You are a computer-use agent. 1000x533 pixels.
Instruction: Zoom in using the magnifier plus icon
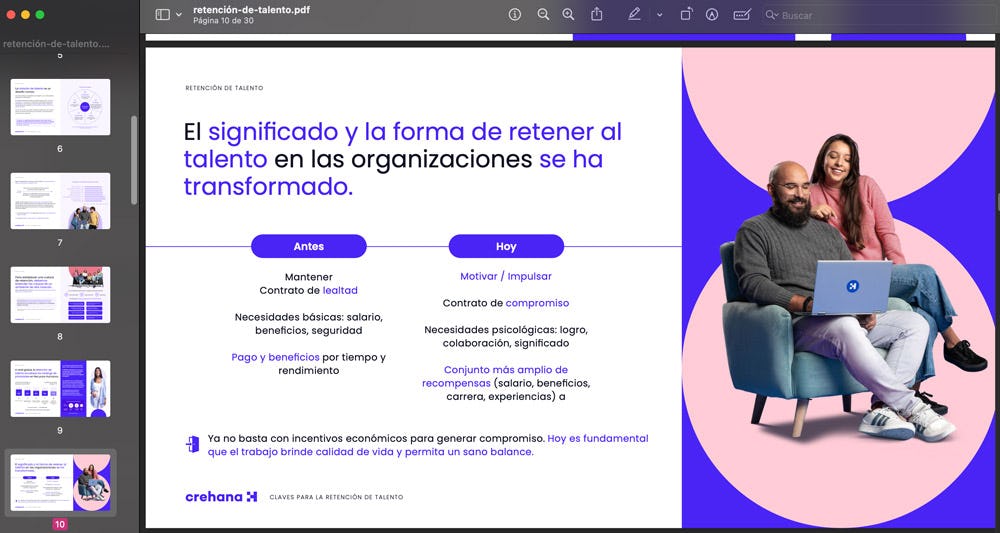click(568, 15)
